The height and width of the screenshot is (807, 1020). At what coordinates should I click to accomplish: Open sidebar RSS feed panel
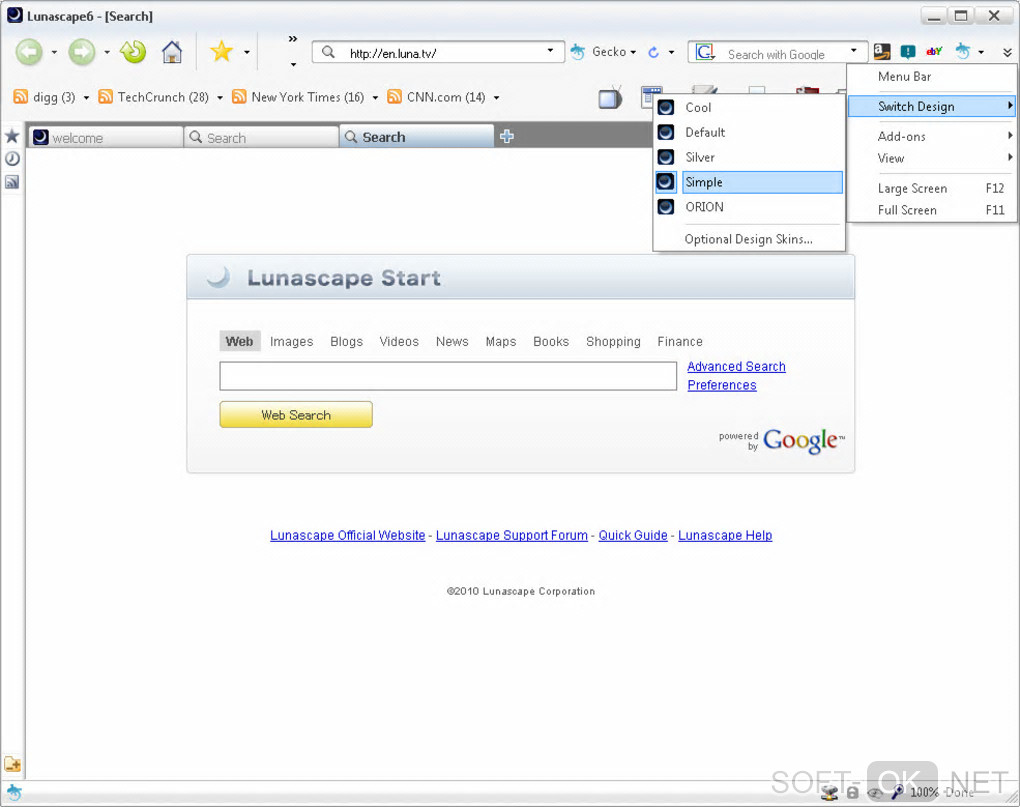(x=12, y=182)
